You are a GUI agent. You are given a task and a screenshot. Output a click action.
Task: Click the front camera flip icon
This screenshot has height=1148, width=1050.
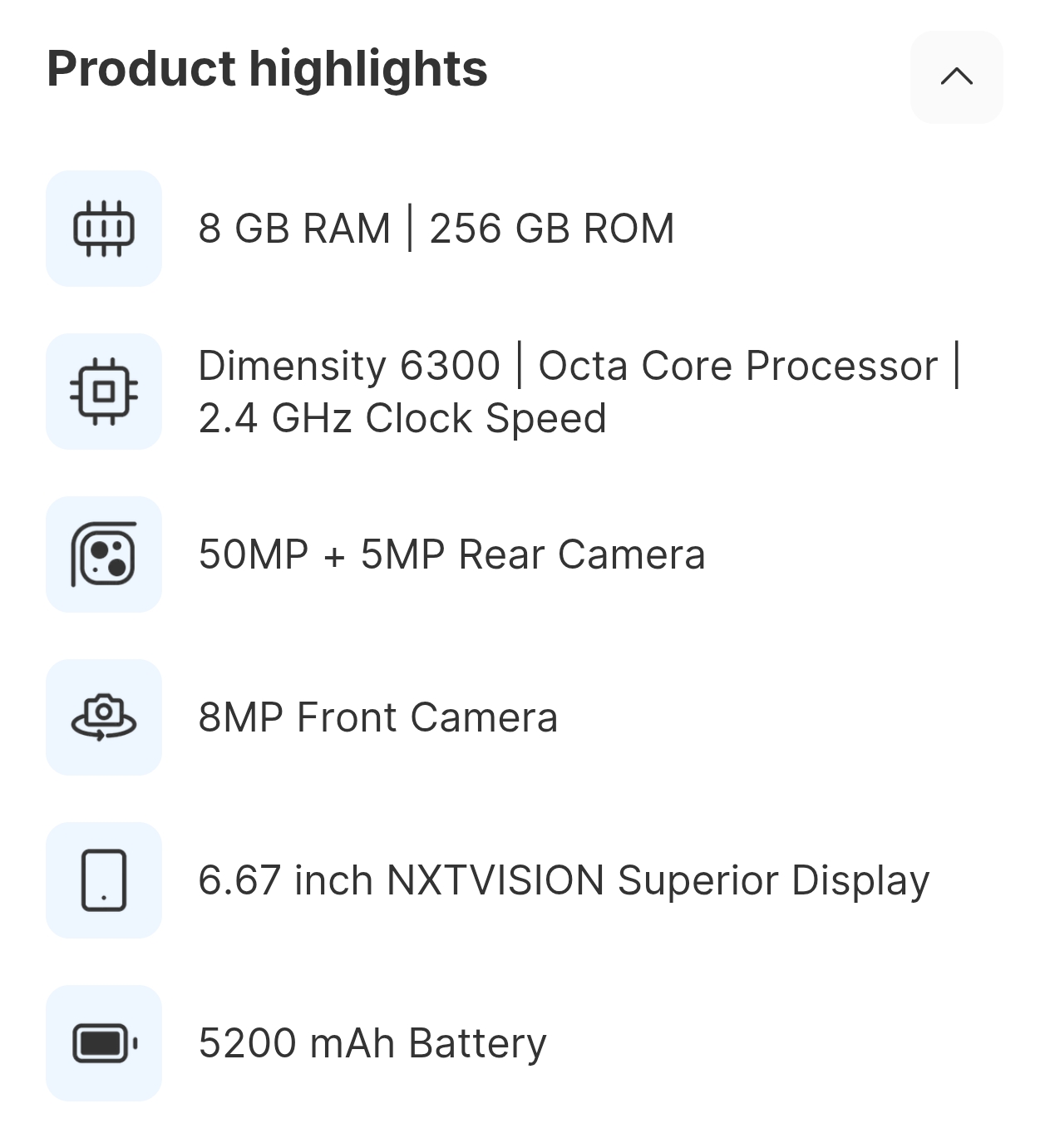click(104, 717)
